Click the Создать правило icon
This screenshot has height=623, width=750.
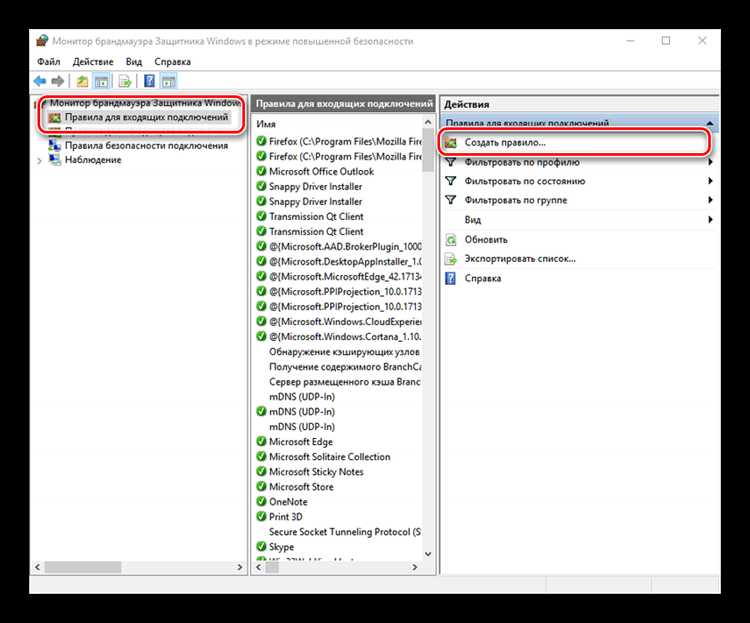[x=451, y=143]
